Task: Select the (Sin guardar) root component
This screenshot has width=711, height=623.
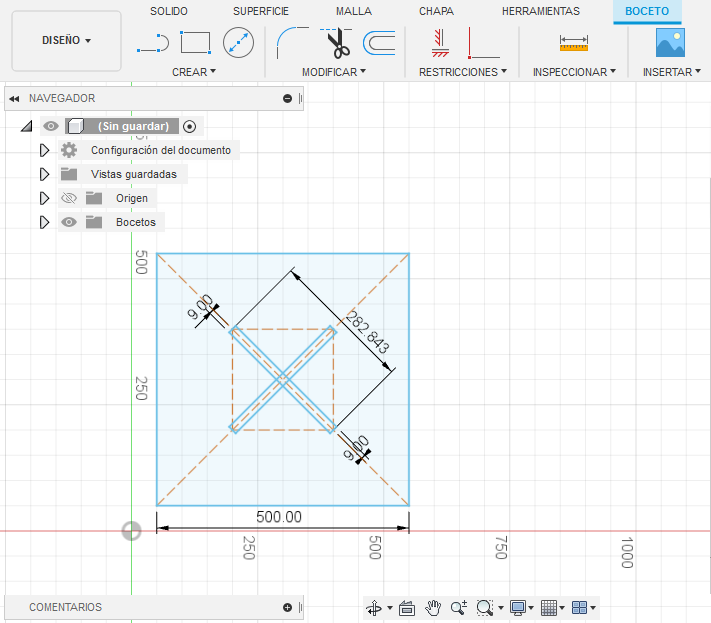Action: (133, 126)
